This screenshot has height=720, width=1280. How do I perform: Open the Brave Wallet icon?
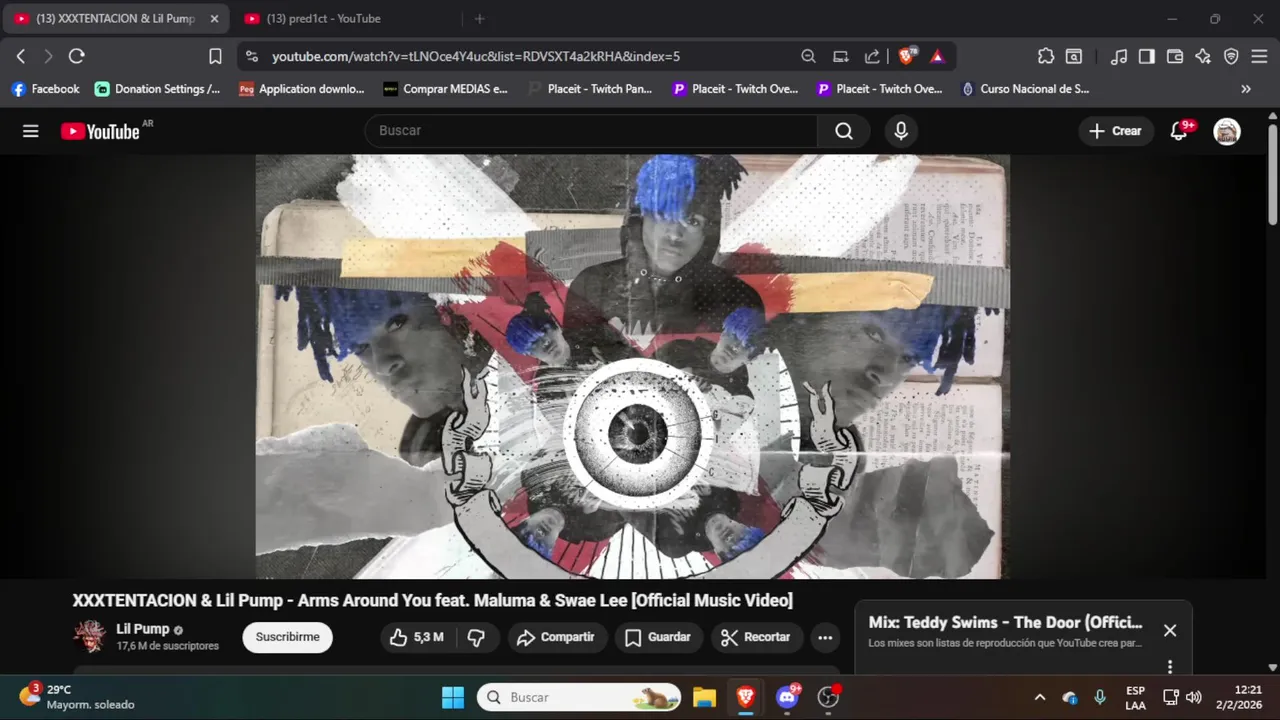[1175, 56]
